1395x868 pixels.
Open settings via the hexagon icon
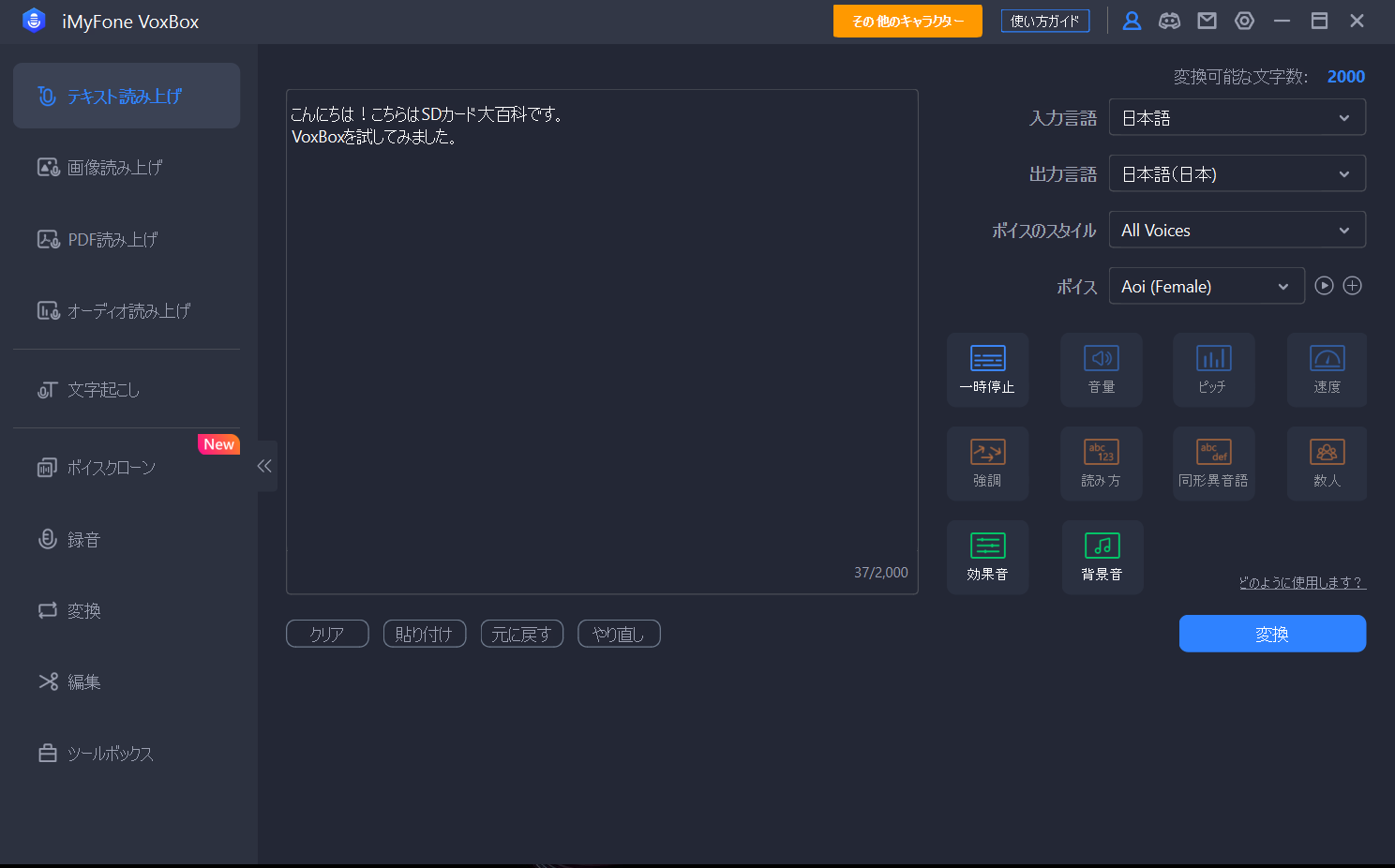(1244, 21)
